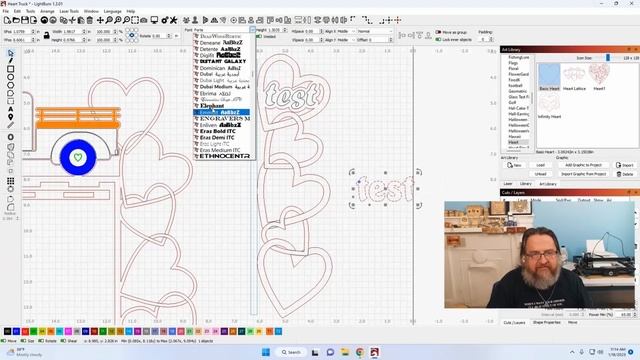Open the Arrange menu
640x360 pixels.
point(47,11)
